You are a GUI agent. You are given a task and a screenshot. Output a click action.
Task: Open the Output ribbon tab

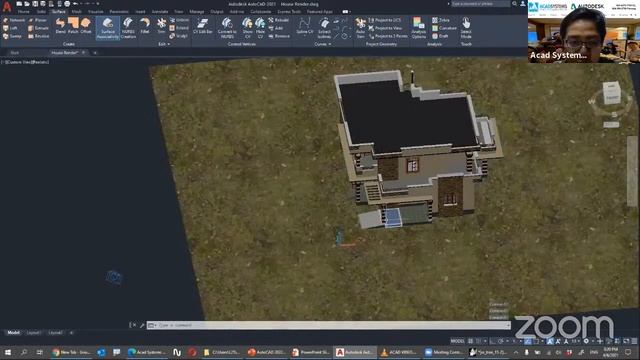coord(217,12)
